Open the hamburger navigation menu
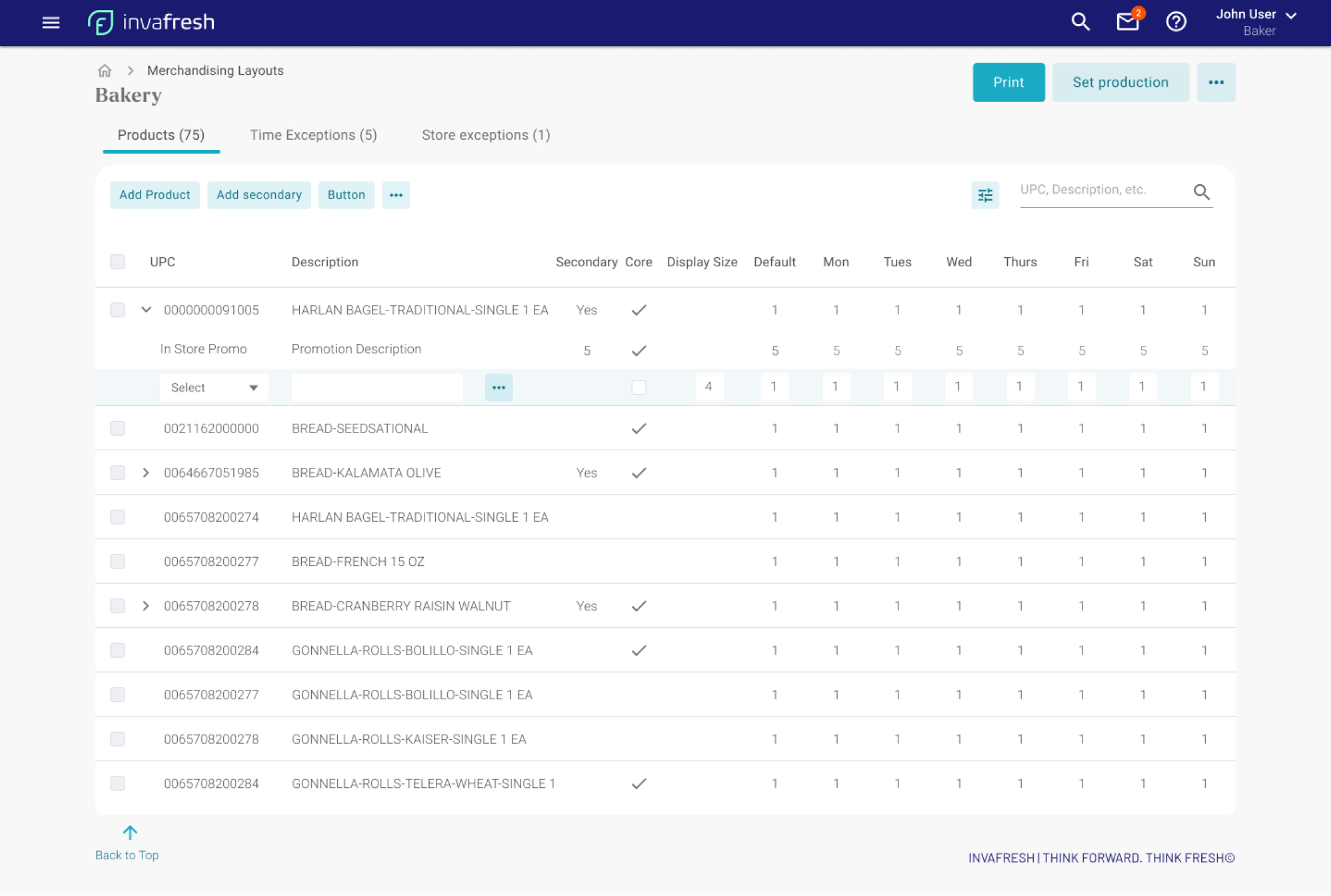Screen dimensions: 1331x896 tap(51, 23)
